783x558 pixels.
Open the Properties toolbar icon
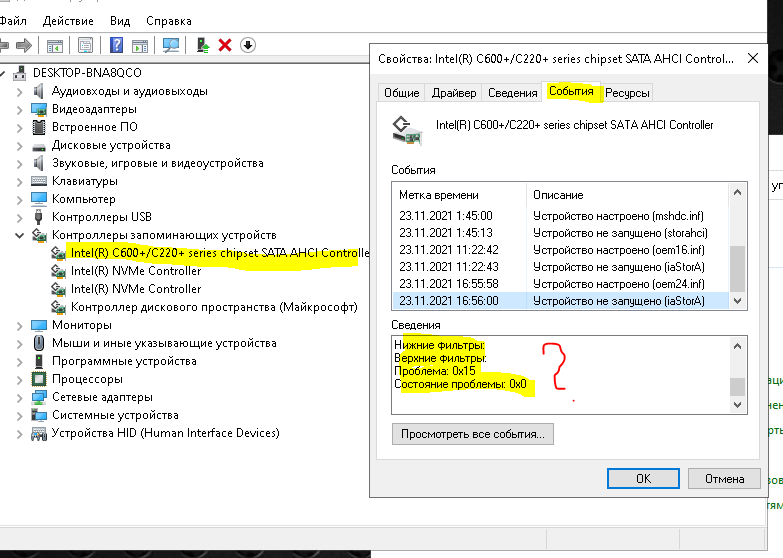click(x=85, y=45)
